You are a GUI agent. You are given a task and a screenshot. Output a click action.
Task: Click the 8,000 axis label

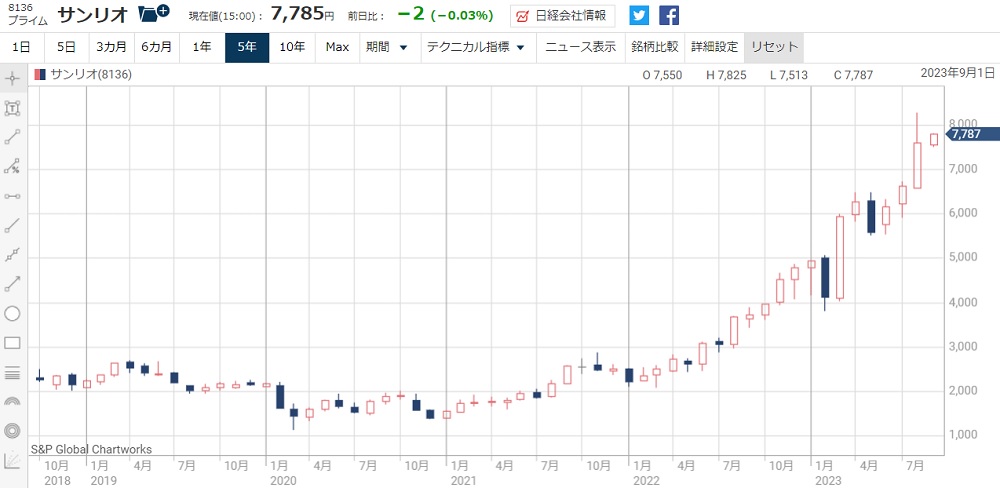click(x=964, y=123)
